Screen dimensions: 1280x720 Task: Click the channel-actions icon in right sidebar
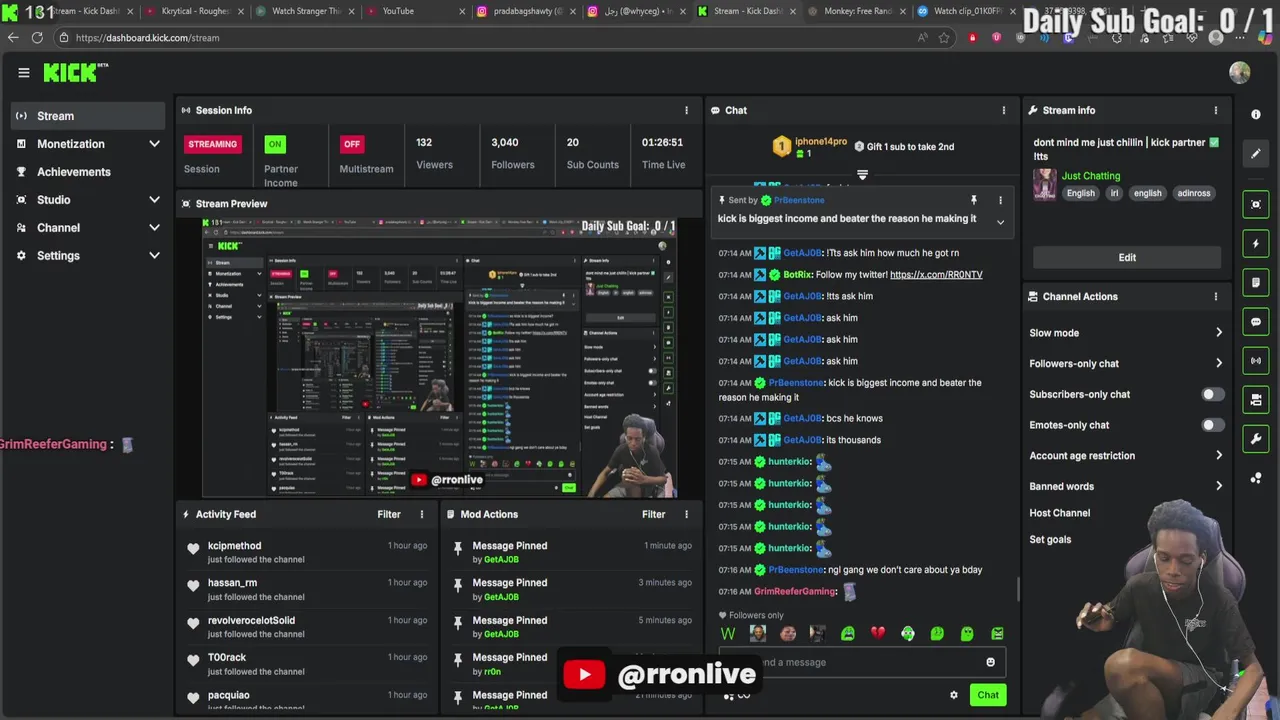(1256, 400)
